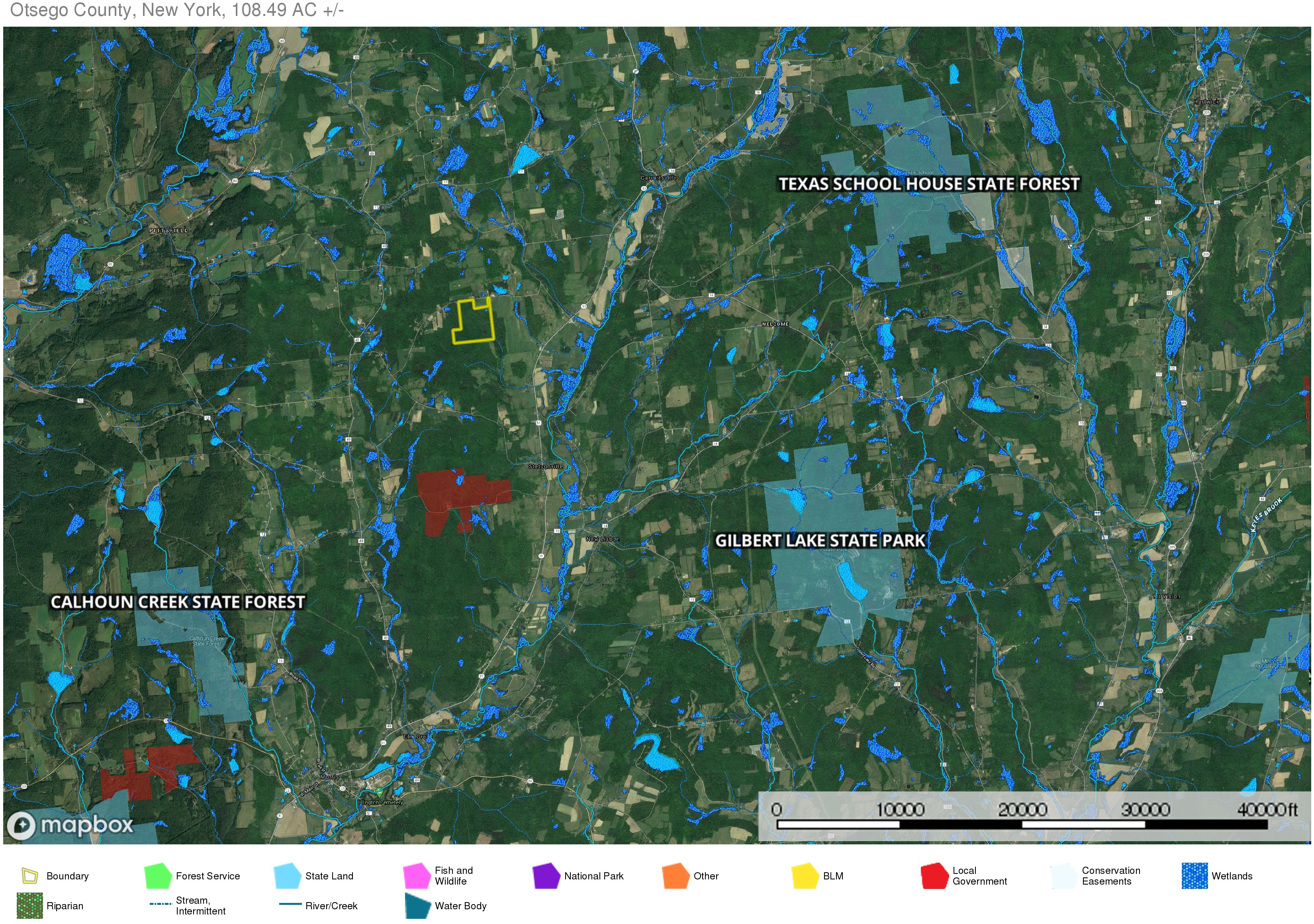Click the Otsego County title text
This screenshot has width=1314, height=924.
pyautogui.click(x=176, y=10)
